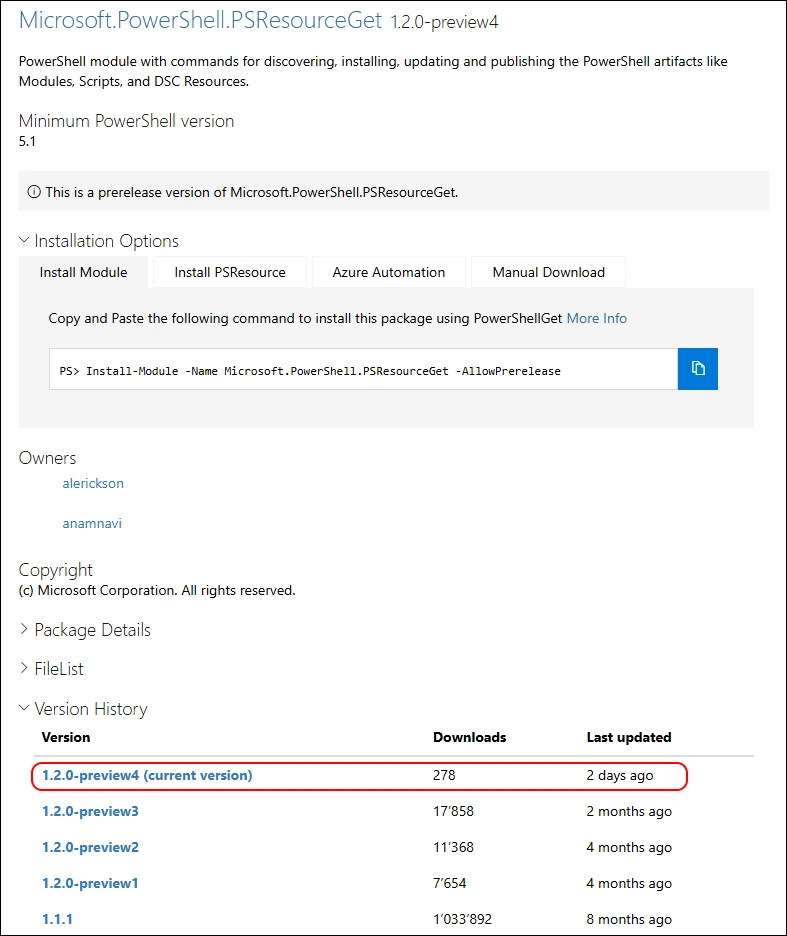
Task: Open owner alerickson's profile
Action: (93, 483)
